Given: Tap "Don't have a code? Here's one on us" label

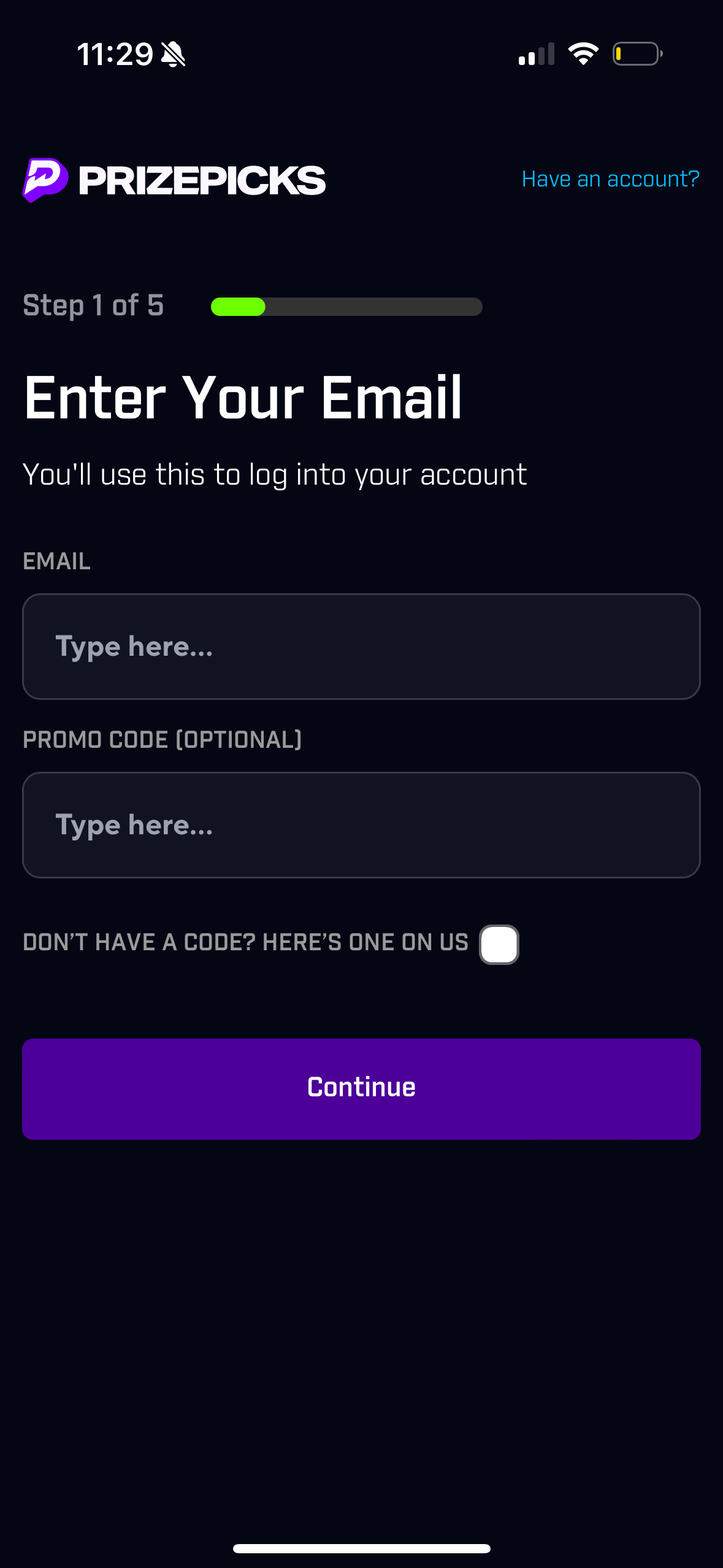Looking at the screenshot, I should (x=245, y=942).
